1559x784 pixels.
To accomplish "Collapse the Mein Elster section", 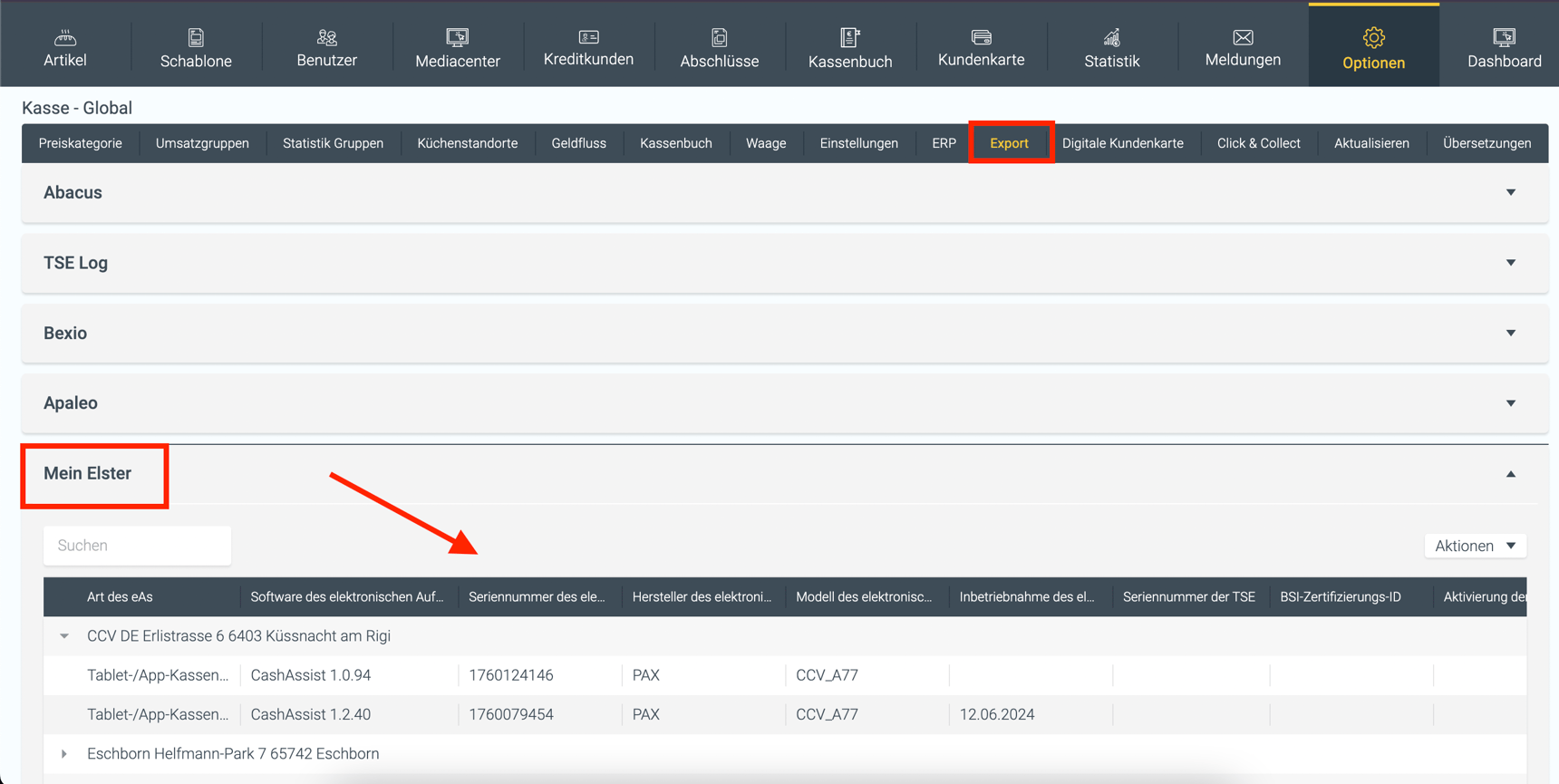I will [1510, 474].
